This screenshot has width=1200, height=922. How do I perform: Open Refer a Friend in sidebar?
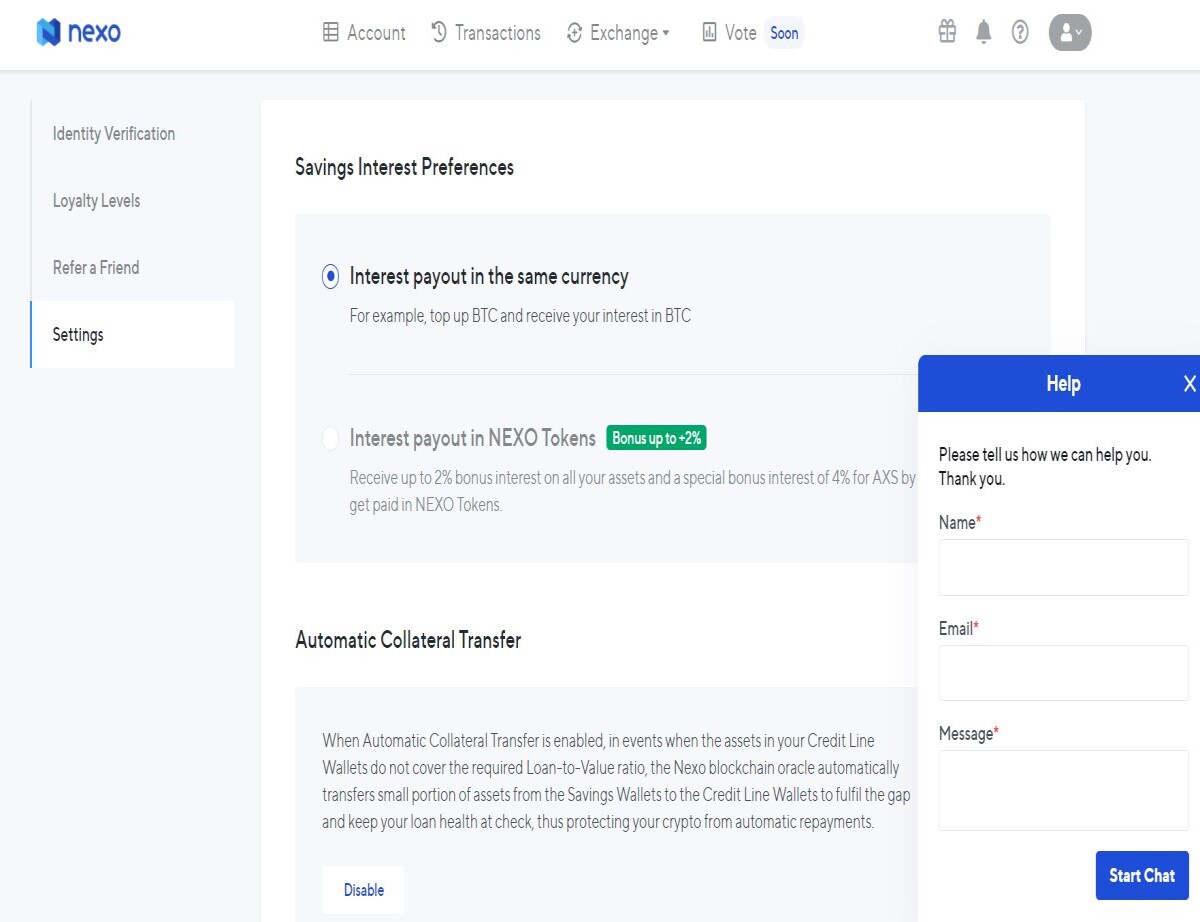pos(96,268)
